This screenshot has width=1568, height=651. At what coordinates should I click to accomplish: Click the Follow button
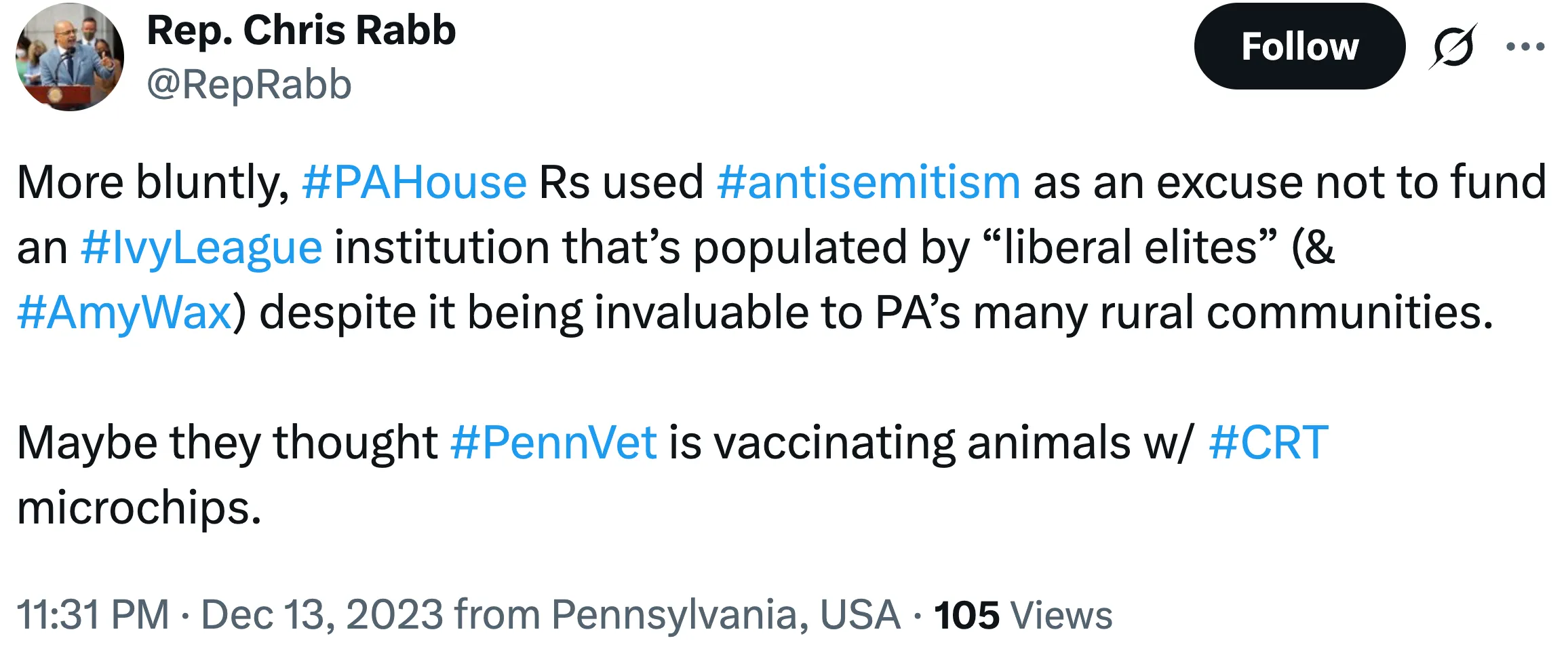1299,47
